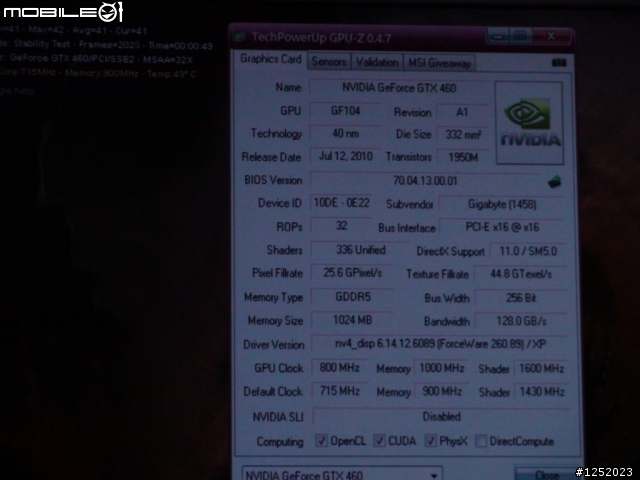Switch to the Graphics Card tab
This screenshot has width=640, height=480.
[x=271, y=59]
